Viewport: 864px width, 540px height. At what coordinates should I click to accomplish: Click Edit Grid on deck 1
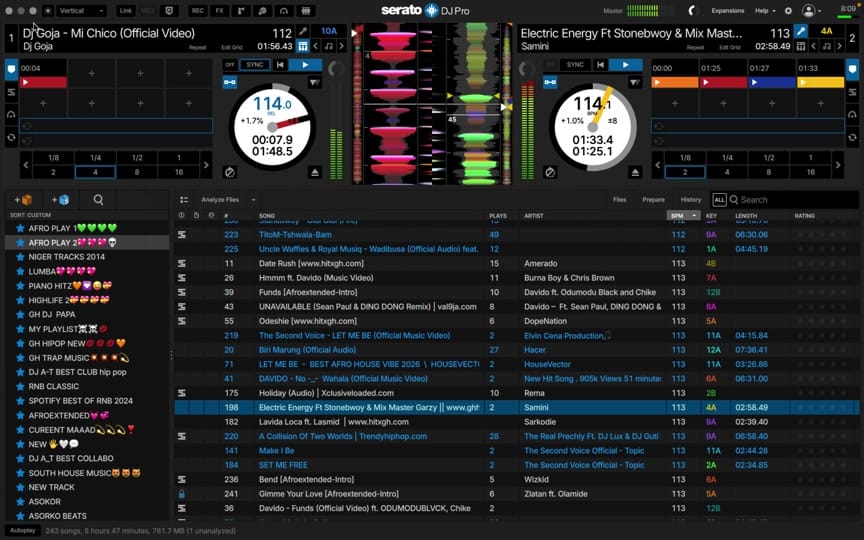point(231,48)
